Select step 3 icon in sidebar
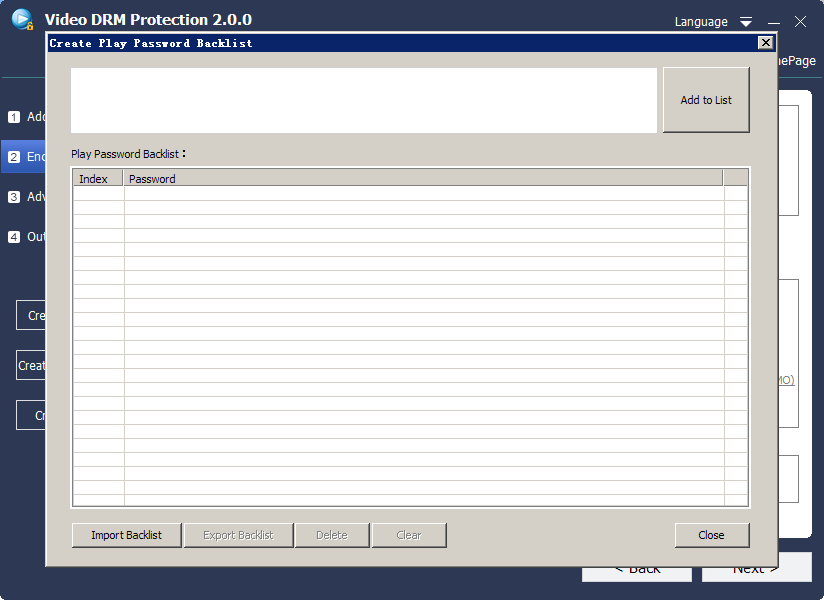This screenshot has height=600, width=824. point(14,197)
